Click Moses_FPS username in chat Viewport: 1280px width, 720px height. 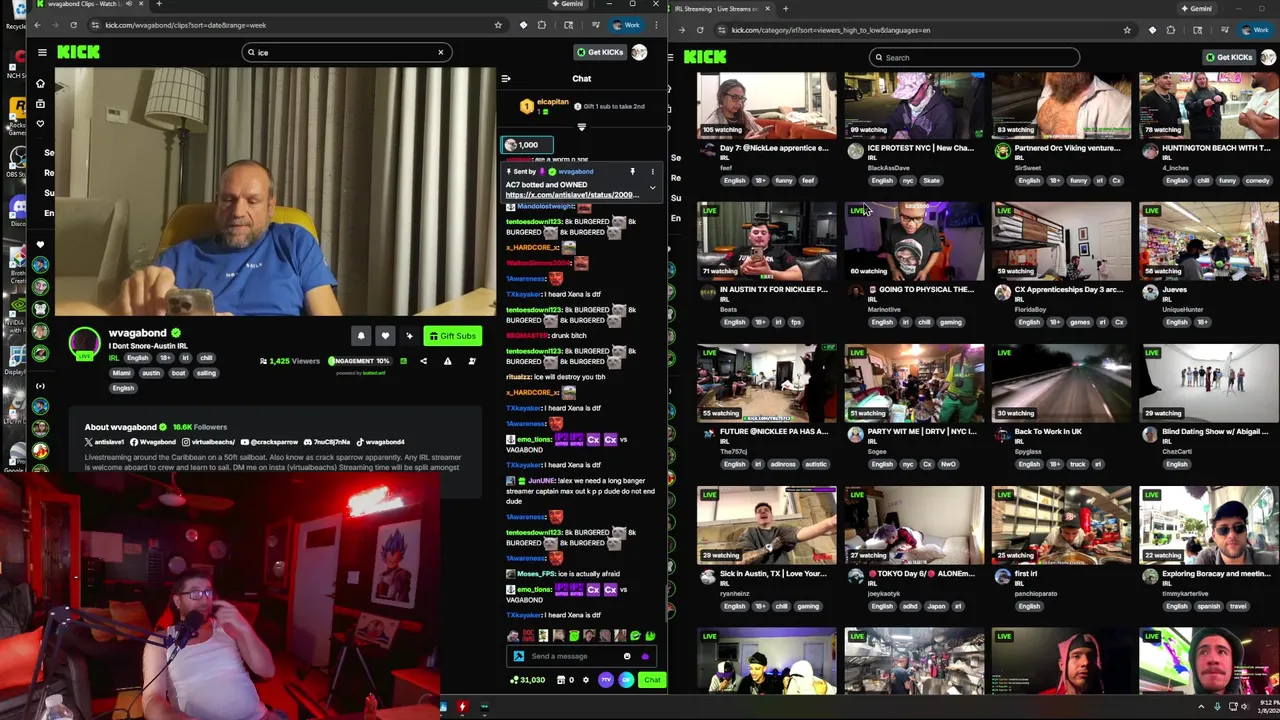pos(536,574)
